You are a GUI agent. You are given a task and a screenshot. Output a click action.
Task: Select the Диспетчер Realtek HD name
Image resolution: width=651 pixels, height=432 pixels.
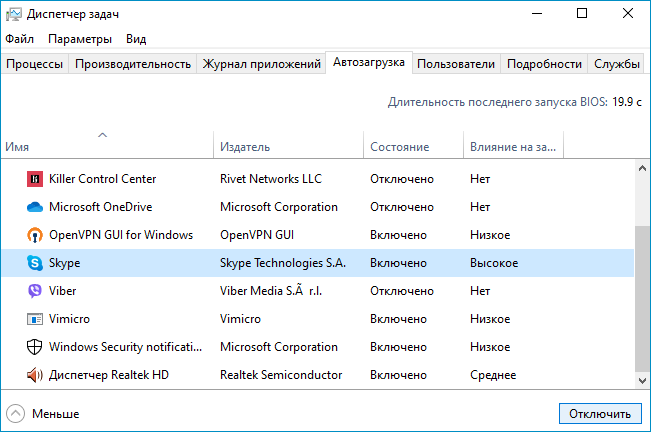pyautogui.click(x=109, y=375)
